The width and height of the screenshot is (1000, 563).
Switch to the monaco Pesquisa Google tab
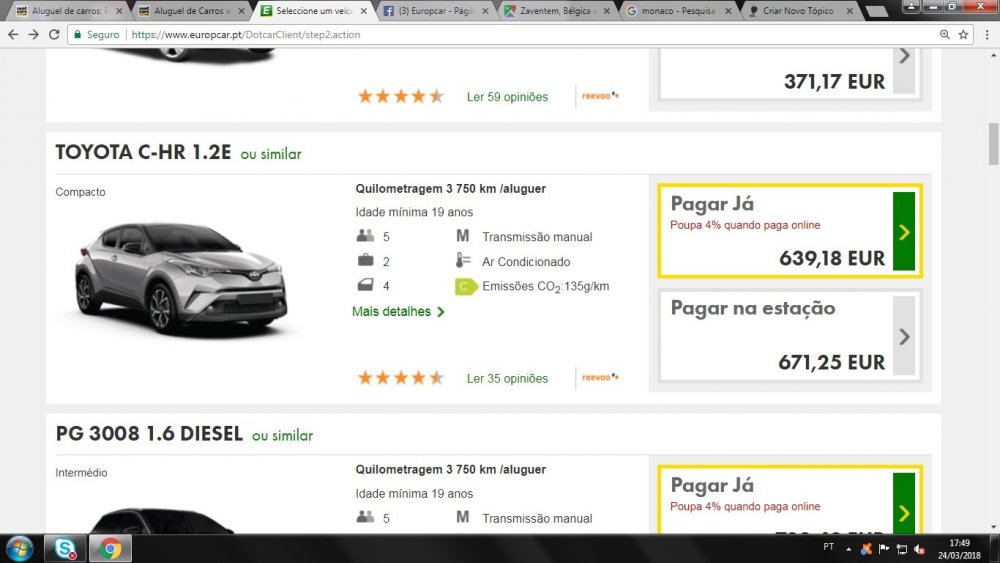click(x=676, y=11)
